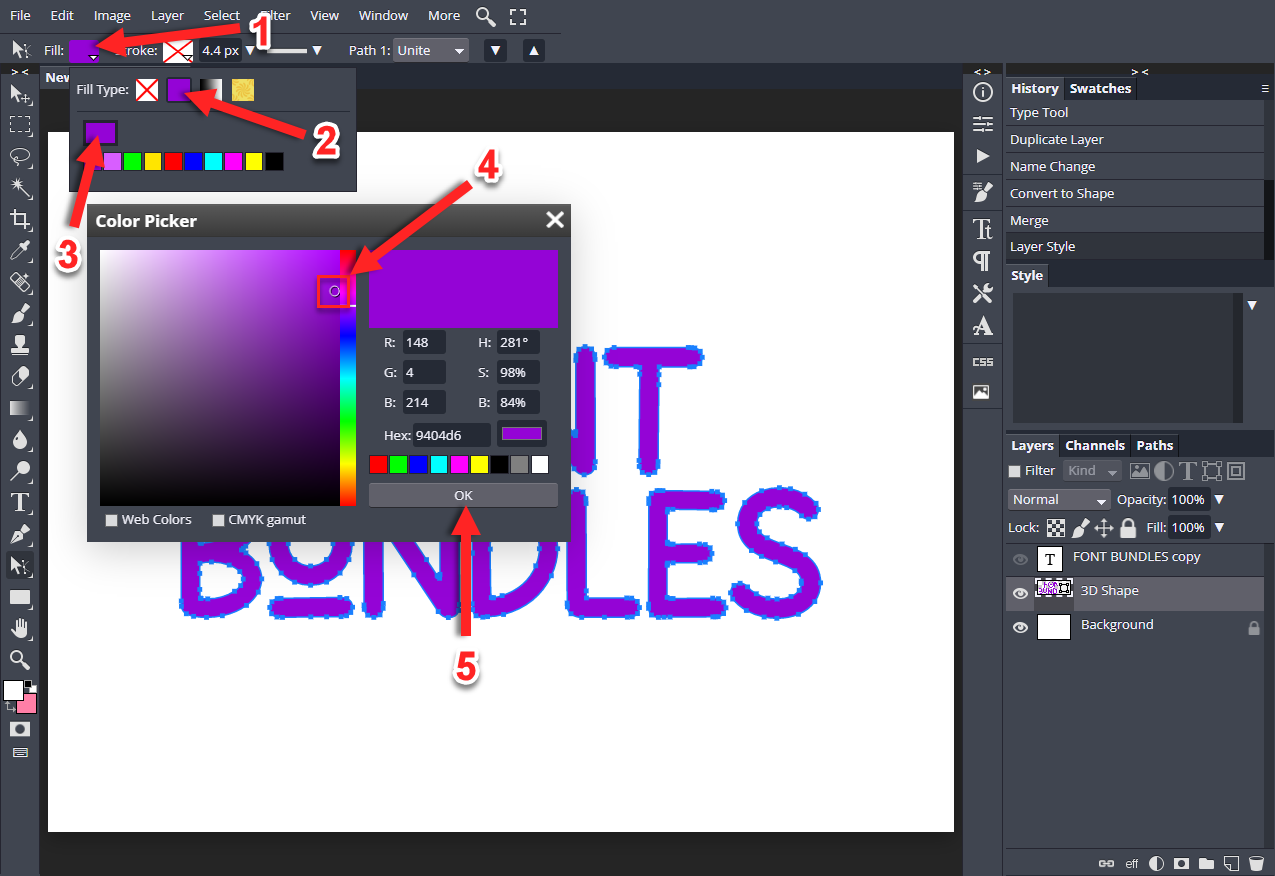This screenshot has width=1275, height=876.
Task: Choose the gradient Fill Type option
Action: tap(211, 90)
